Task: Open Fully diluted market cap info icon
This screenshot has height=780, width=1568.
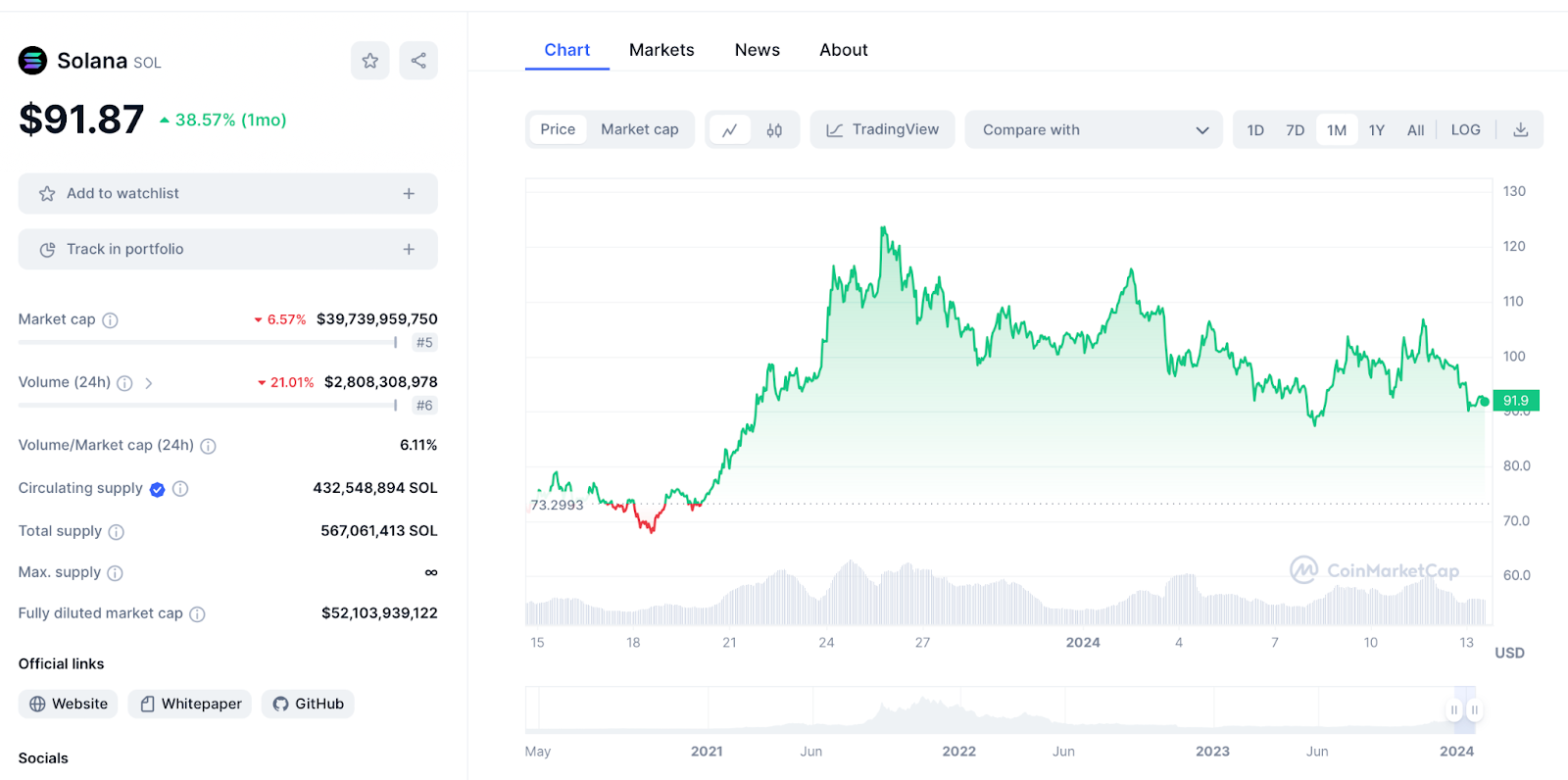Action: 197,614
